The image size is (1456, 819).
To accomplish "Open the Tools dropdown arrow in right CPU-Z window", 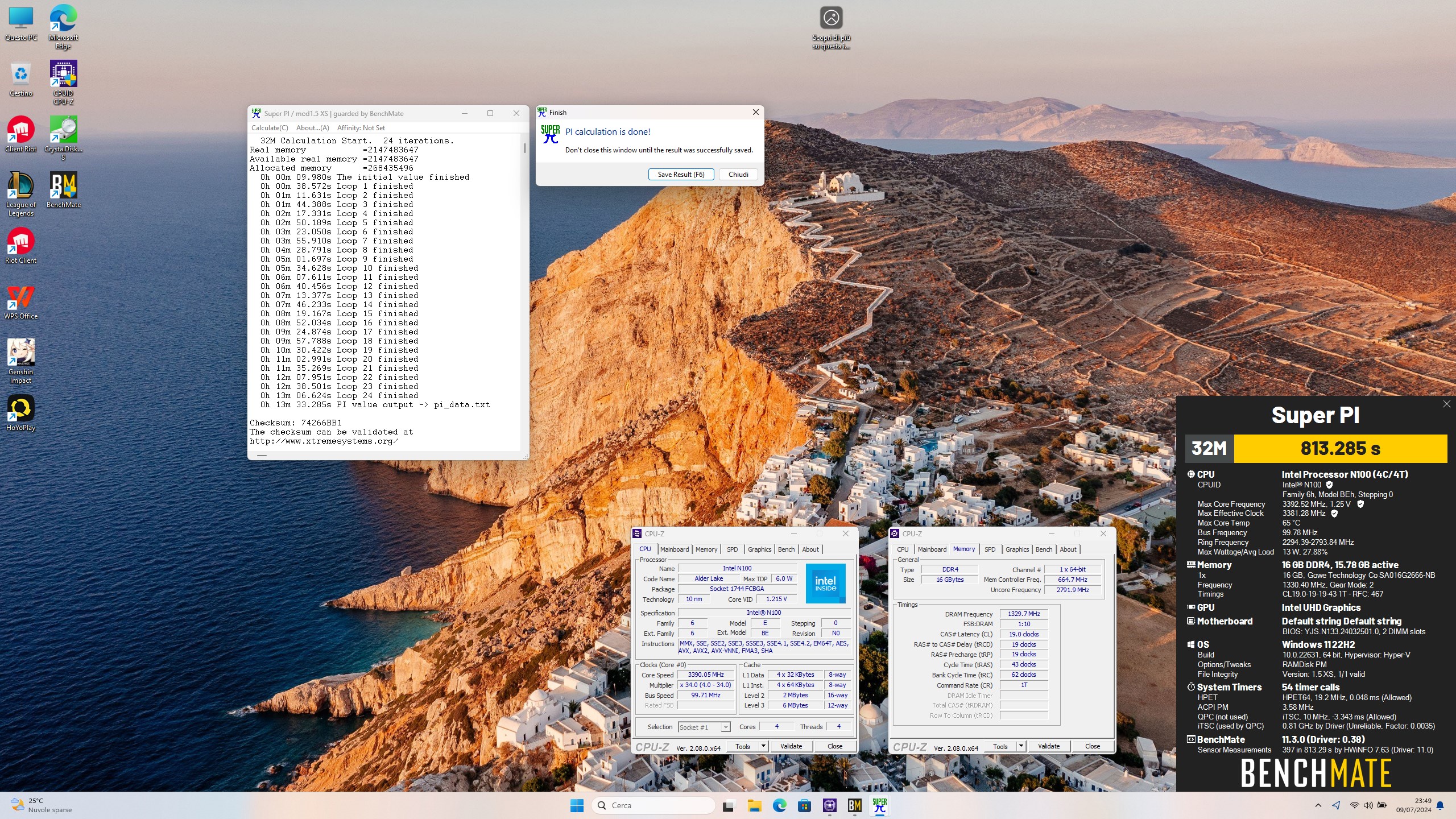I will point(1021,746).
